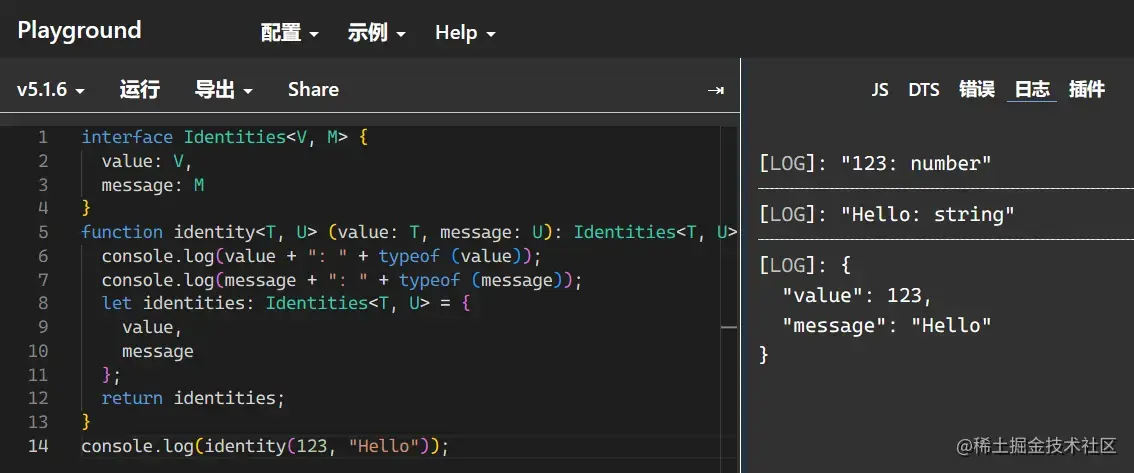The height and width of the screenshot is (473, 1134).
Task: Click '"message": "Hello"' in log output
Action: point(887,325)
